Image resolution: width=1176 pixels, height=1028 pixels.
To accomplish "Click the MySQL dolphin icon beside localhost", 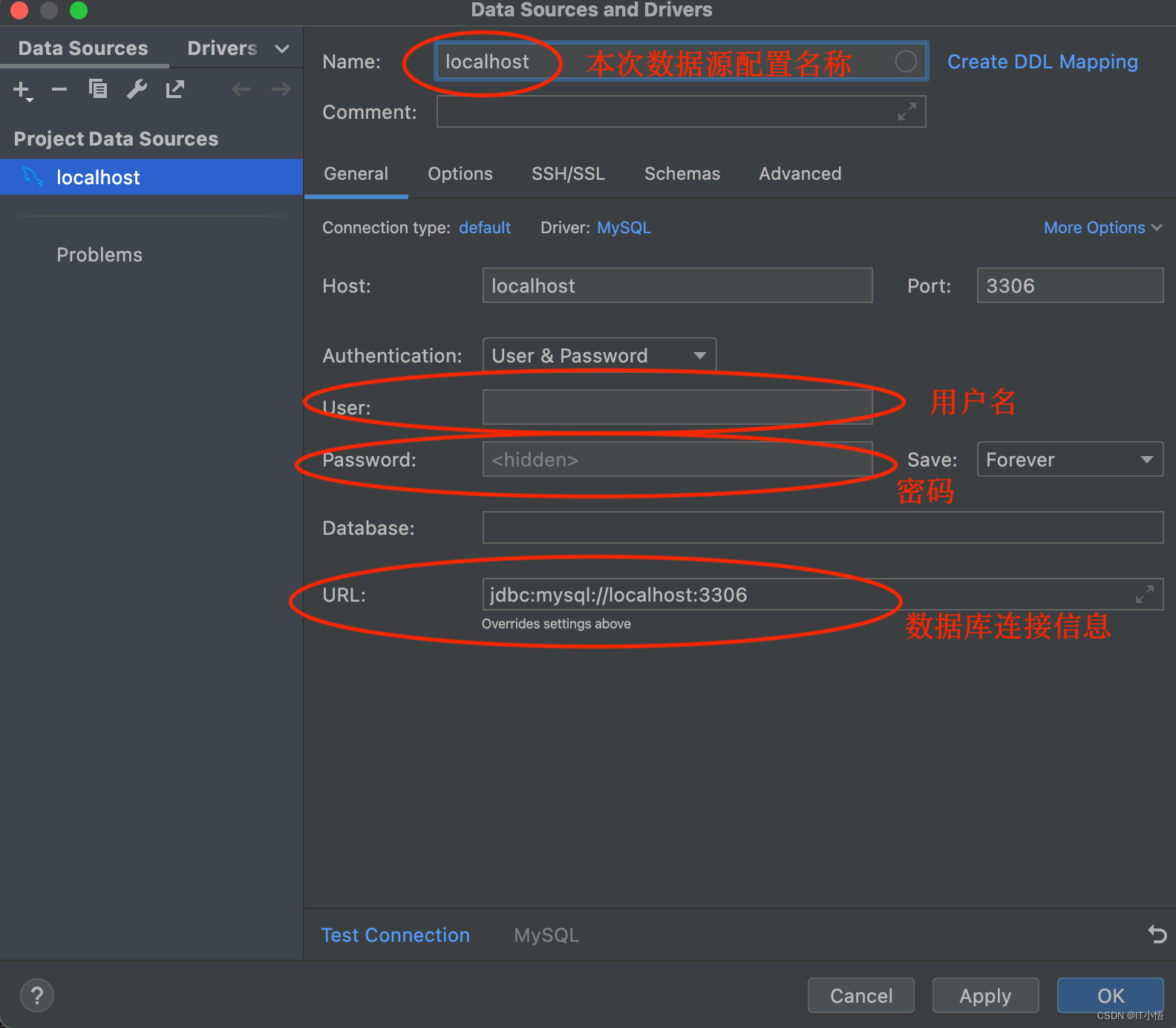I will click(x=33, y=177).
